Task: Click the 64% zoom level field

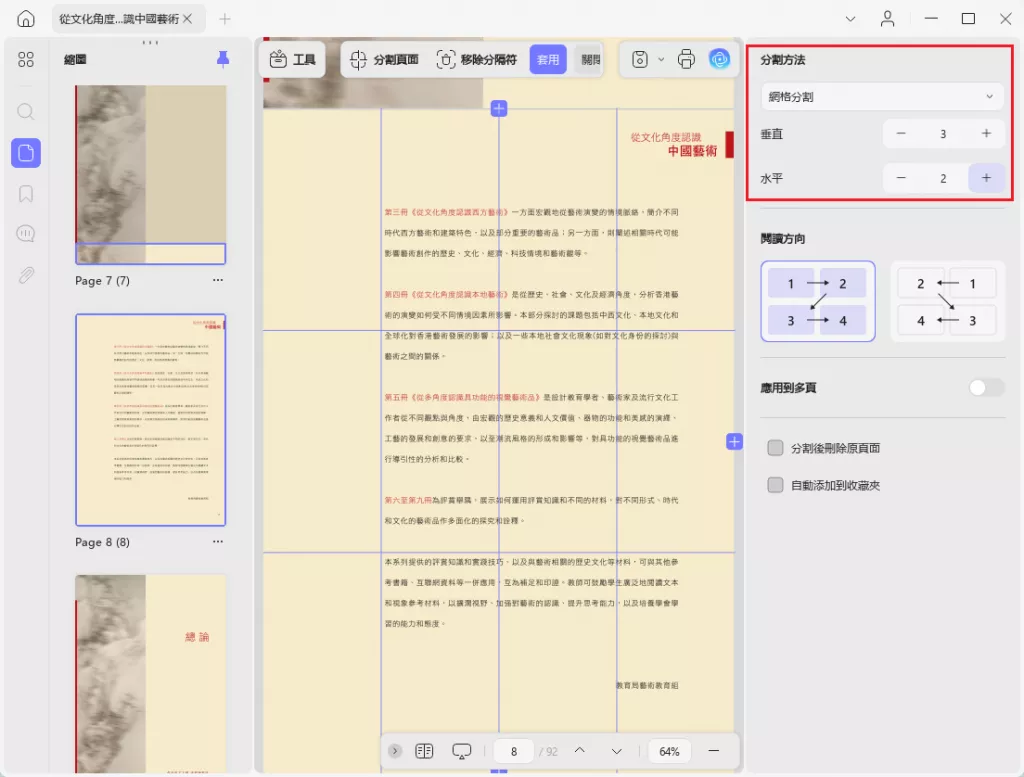Action: pos(669,752)
